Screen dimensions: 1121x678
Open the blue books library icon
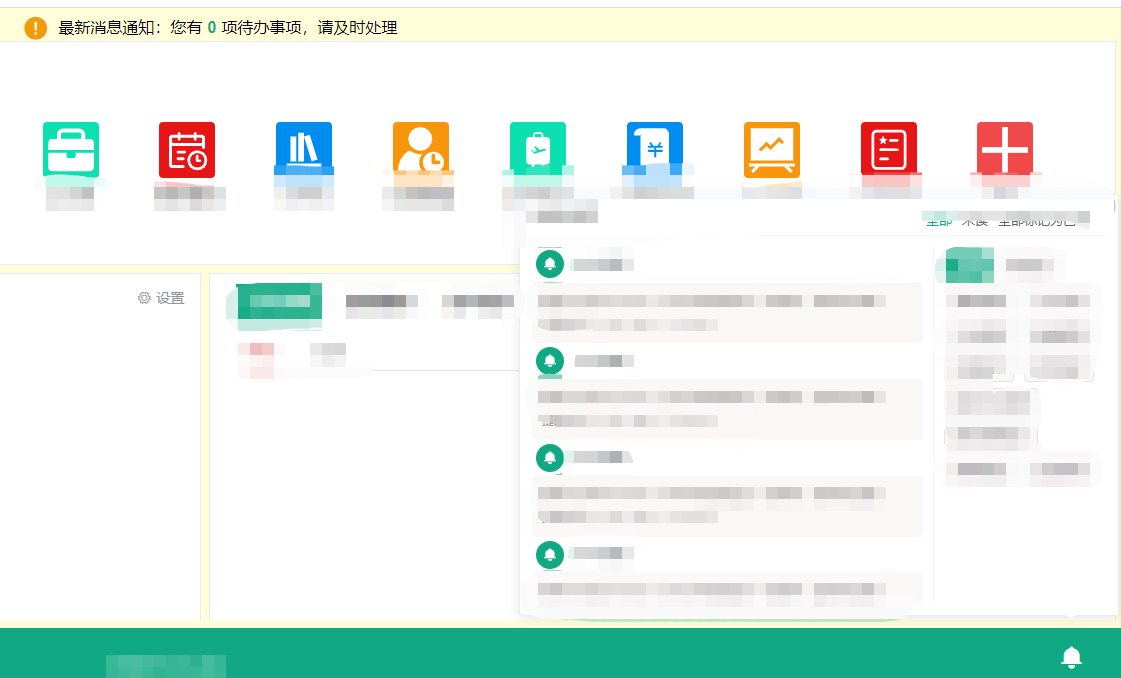coord(304,149)
